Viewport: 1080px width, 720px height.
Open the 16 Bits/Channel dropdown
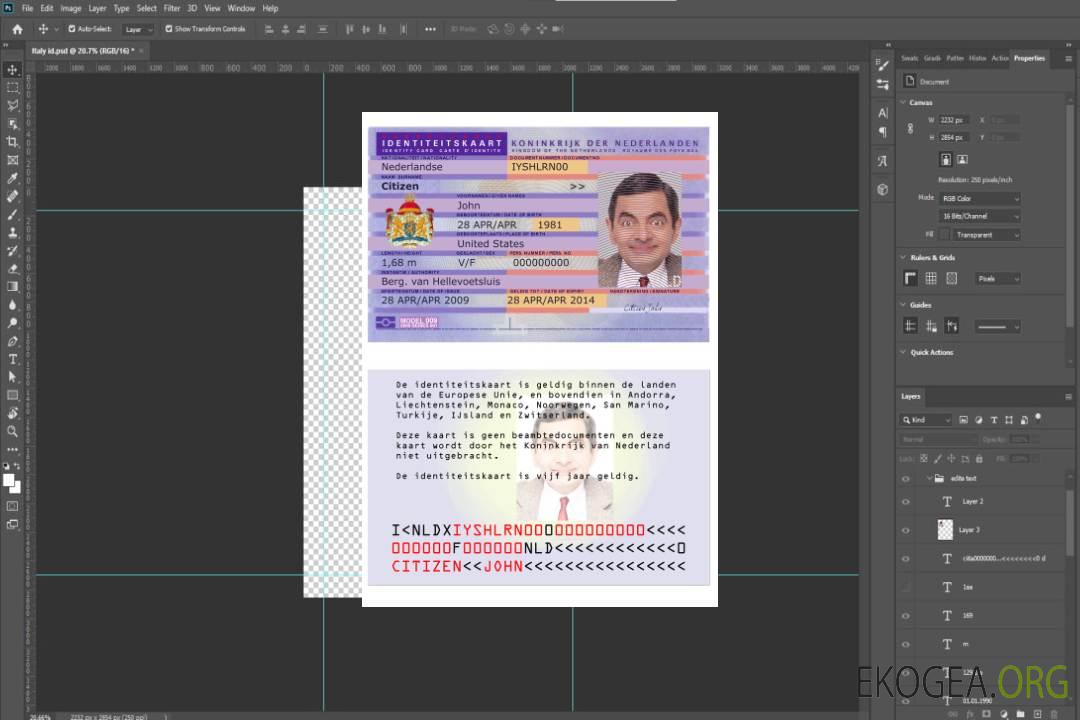click(x=980, y=216)
